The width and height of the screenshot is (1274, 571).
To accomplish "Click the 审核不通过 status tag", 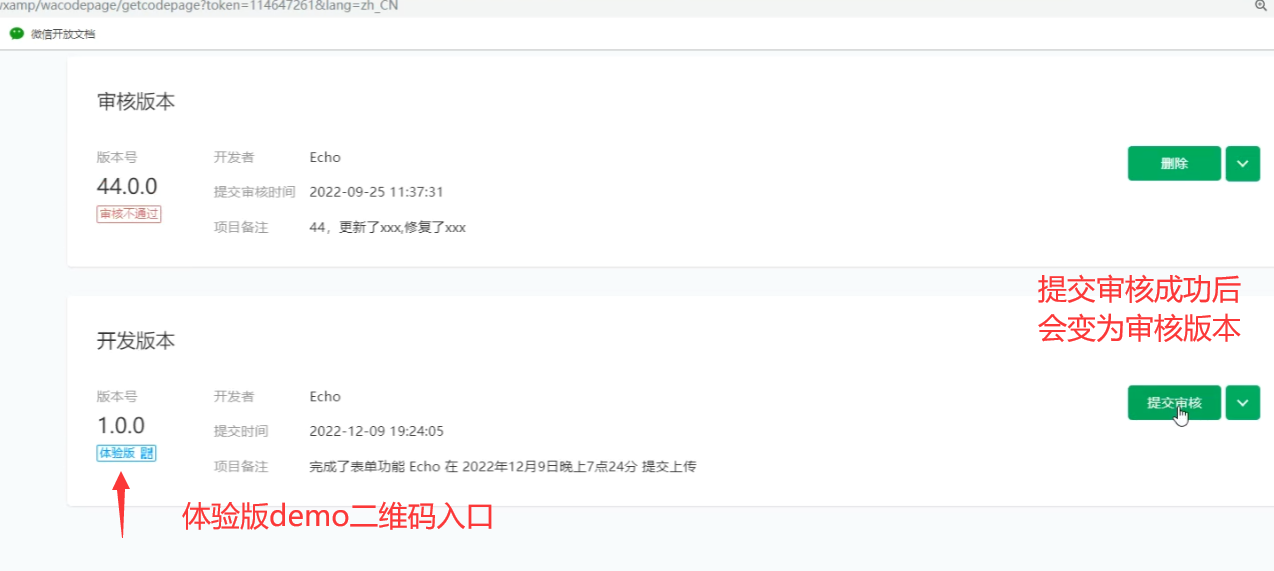I will pyautogui.click(x=129, y=214).
